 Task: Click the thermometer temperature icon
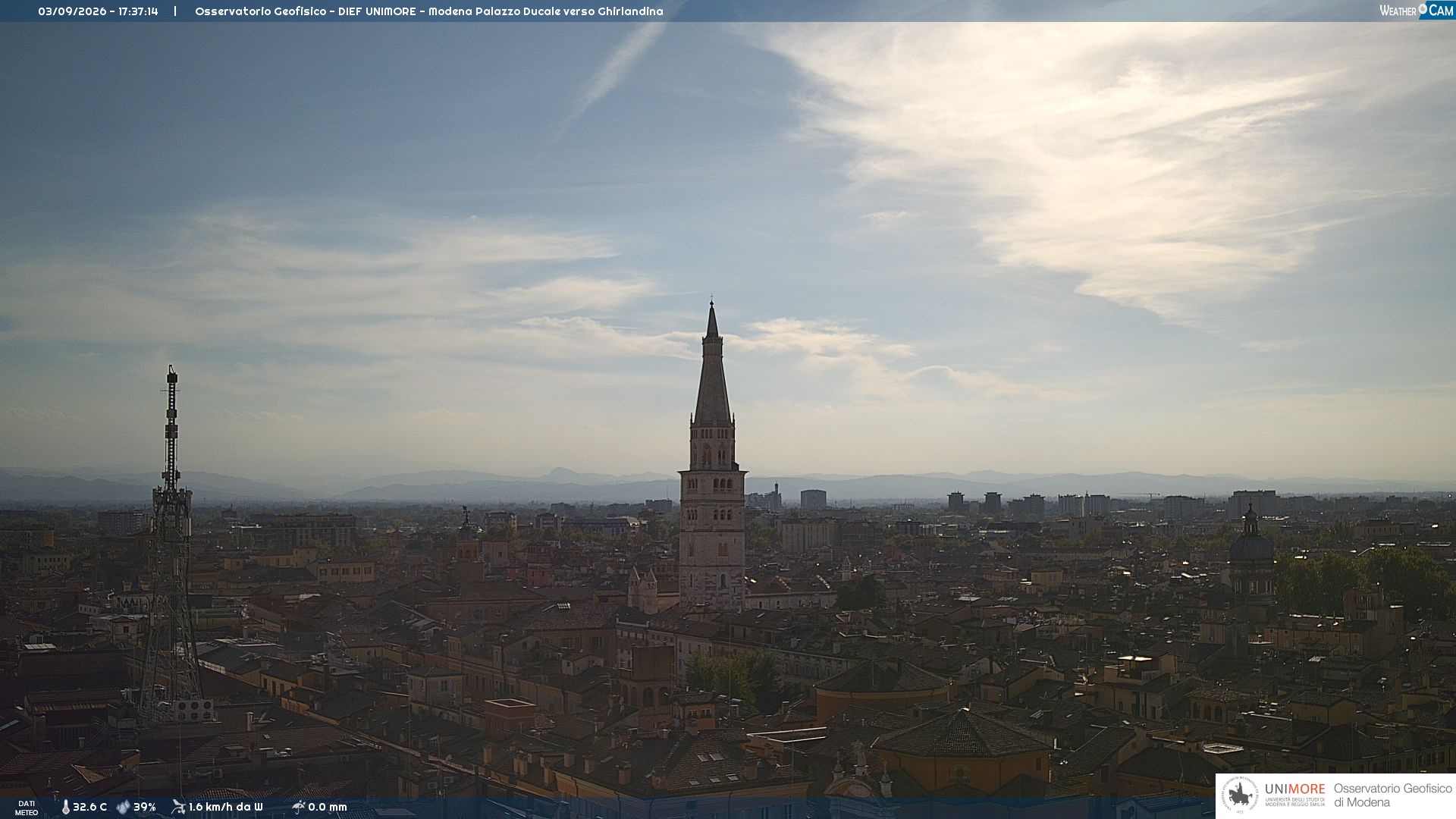click(66, 807)
